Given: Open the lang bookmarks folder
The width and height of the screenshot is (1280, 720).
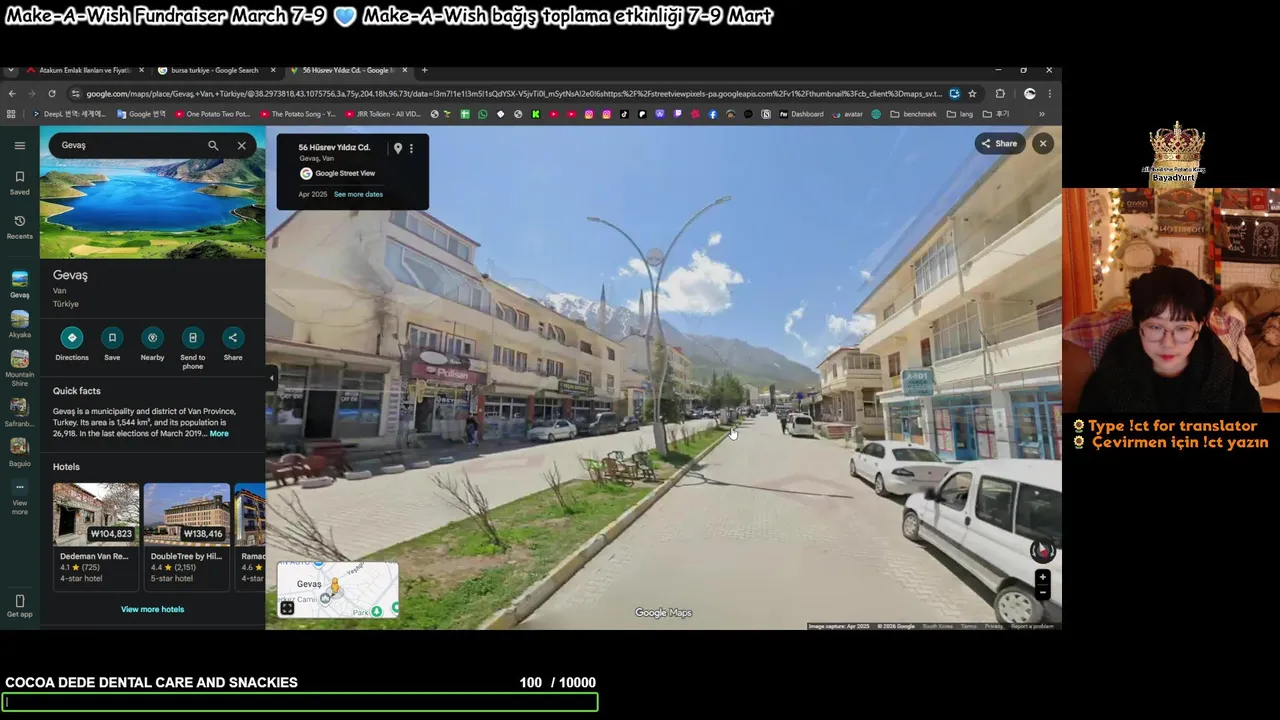Looking at the screenshot, I should (959, 114).
